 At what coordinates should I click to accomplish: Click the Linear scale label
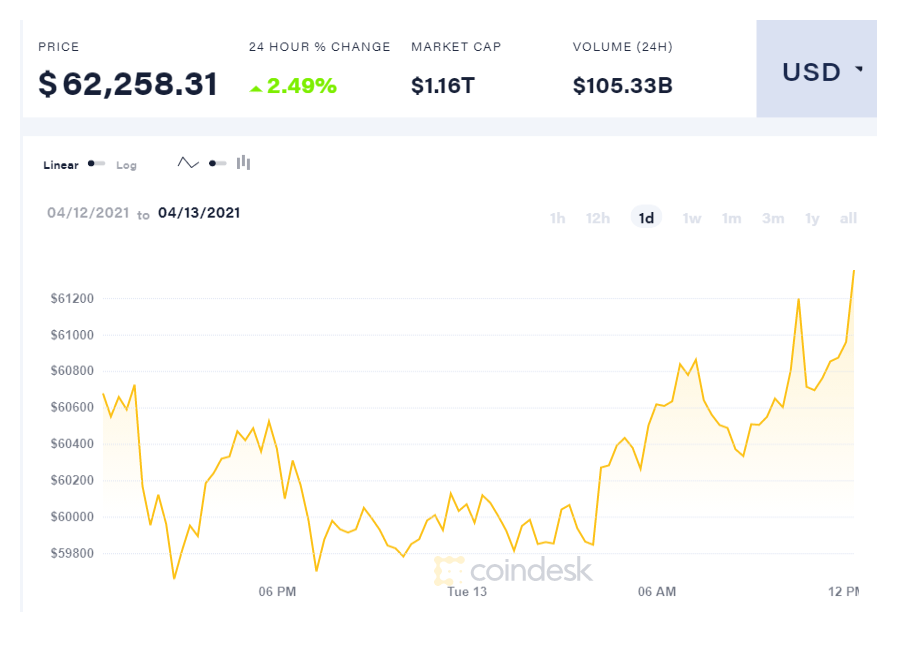click(x=61, y=165)
